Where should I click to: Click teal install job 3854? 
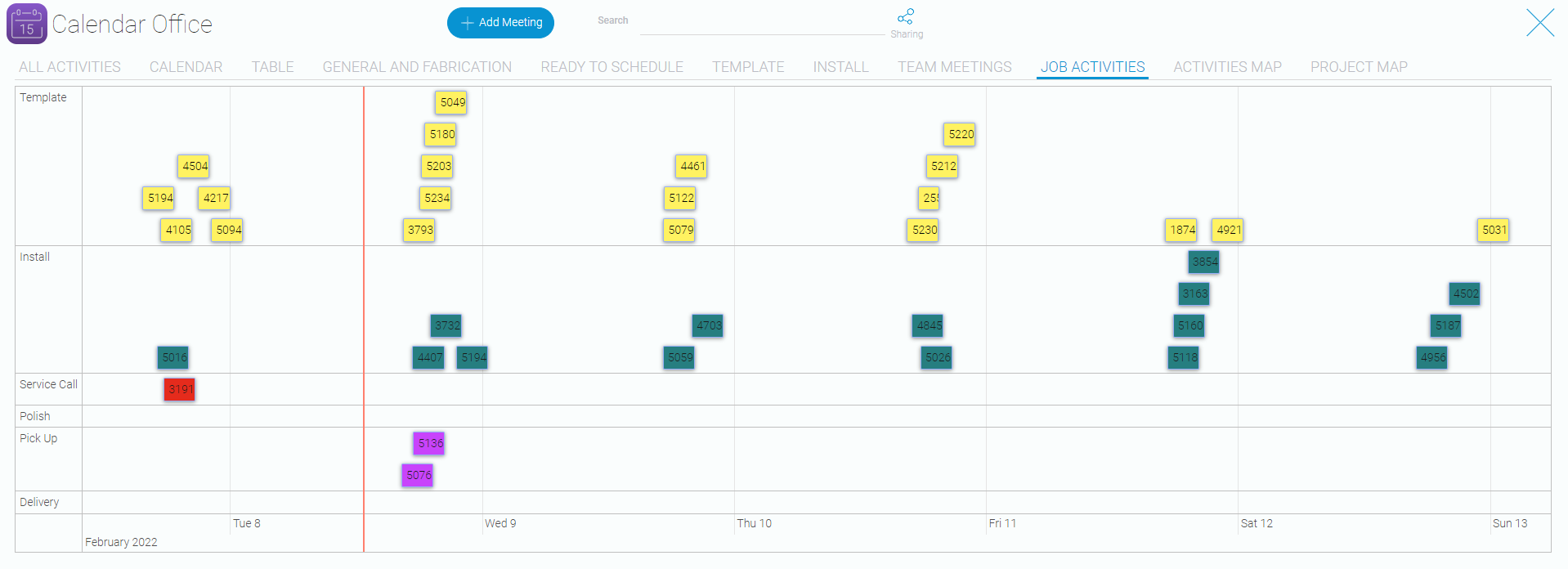pos(1203,262)
